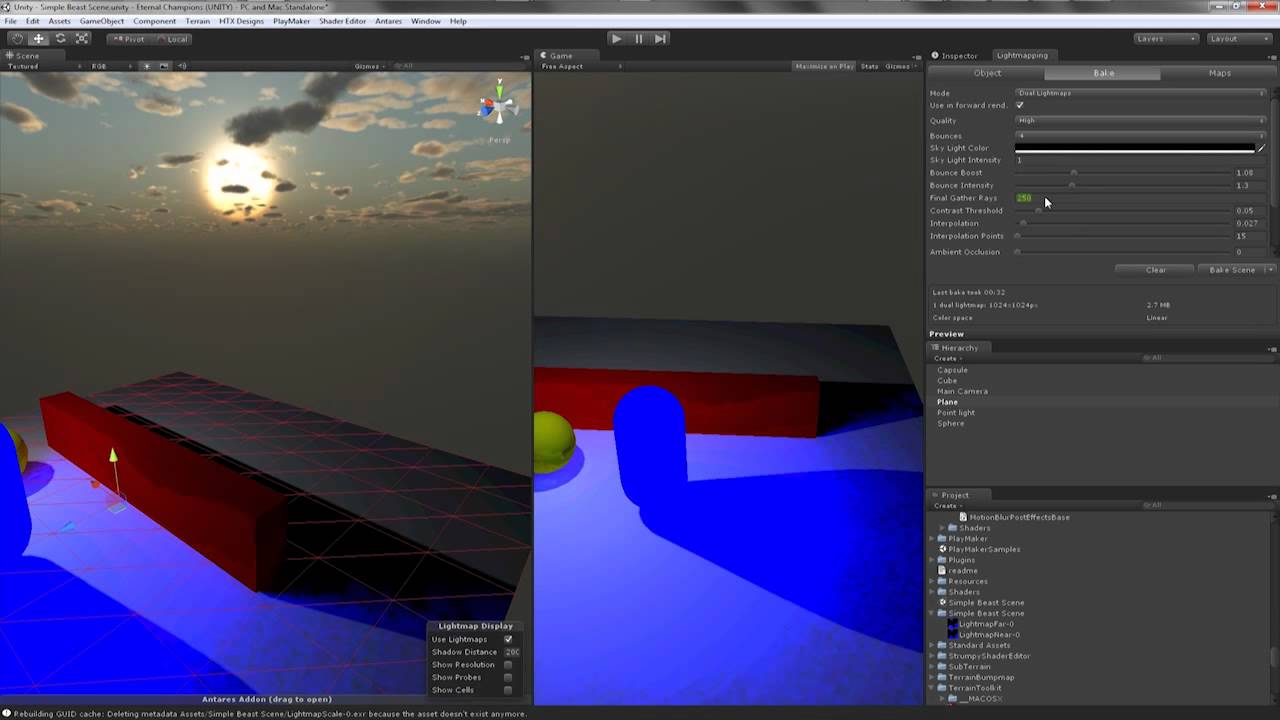Select the Rotate tool
Image resolution: width=1280 pixels, height=720 pixels.
point(59,38)
